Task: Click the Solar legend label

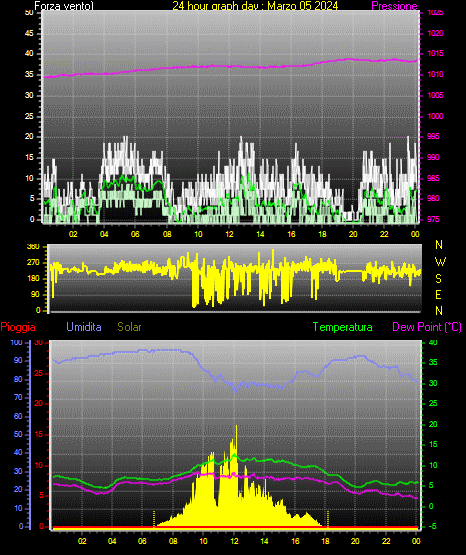Action: 129,327
